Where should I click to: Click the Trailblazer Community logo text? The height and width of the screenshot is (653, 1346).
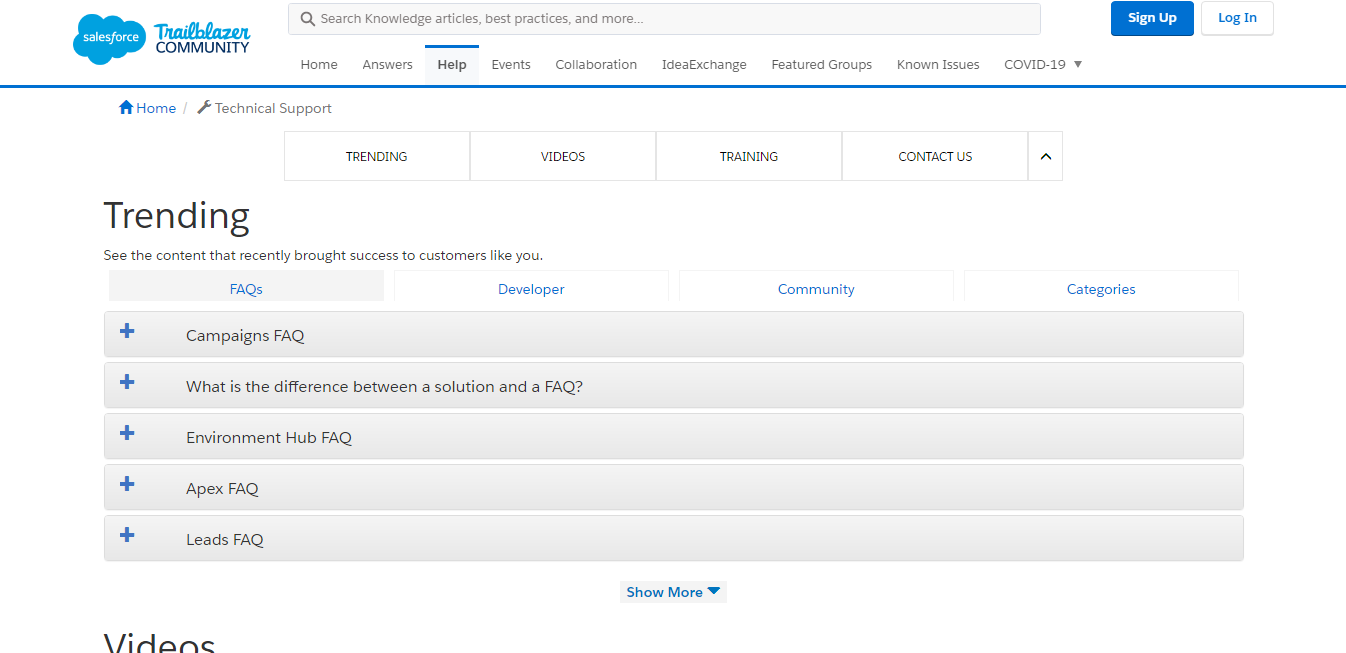[x=203, y=38]
